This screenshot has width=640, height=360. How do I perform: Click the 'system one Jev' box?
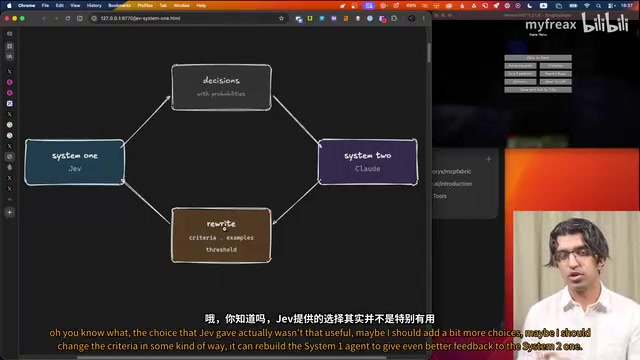click(x=75, y=162)
